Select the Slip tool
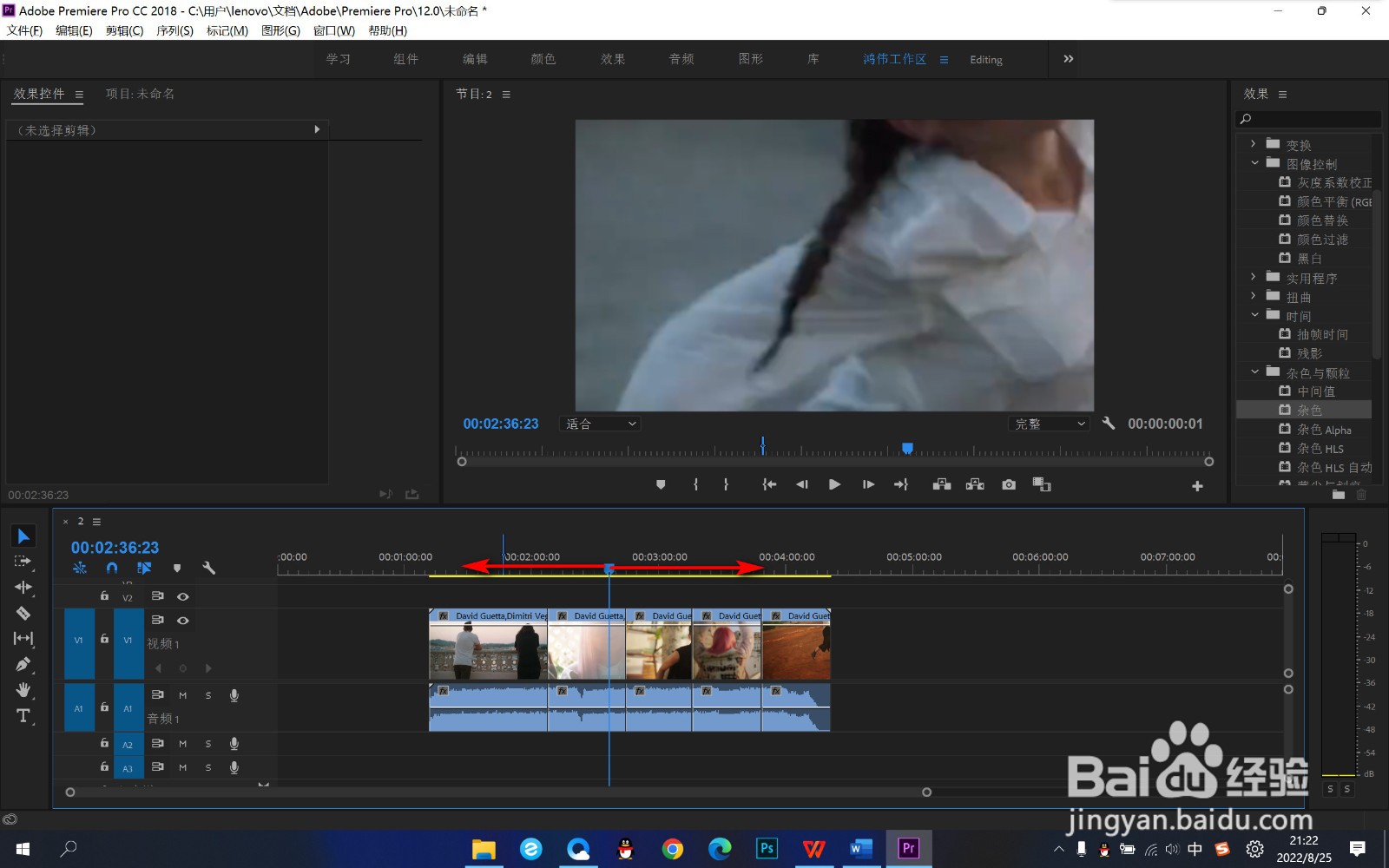 click(x=23, y=638)
